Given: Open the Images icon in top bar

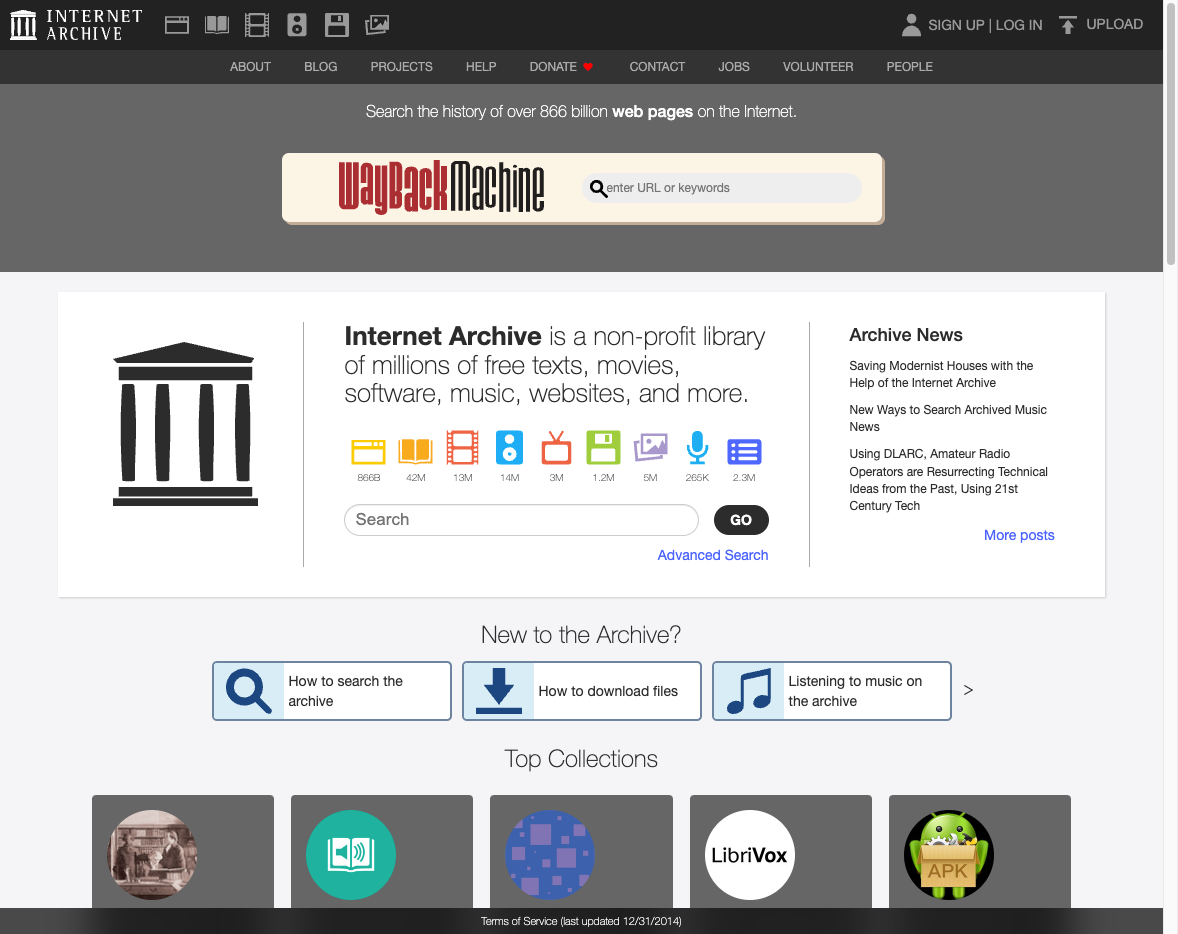Looking at the screenshot, I should (377, 25).
